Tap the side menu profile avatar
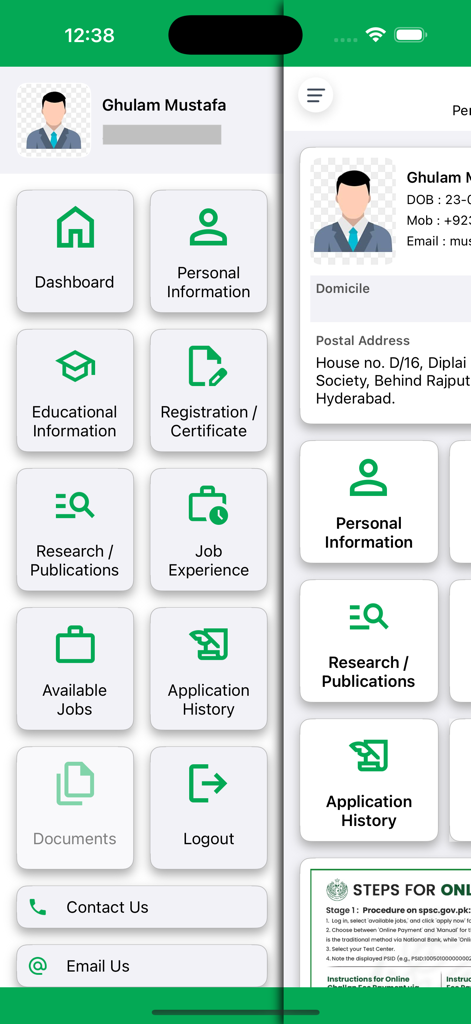 click(54, 120)
